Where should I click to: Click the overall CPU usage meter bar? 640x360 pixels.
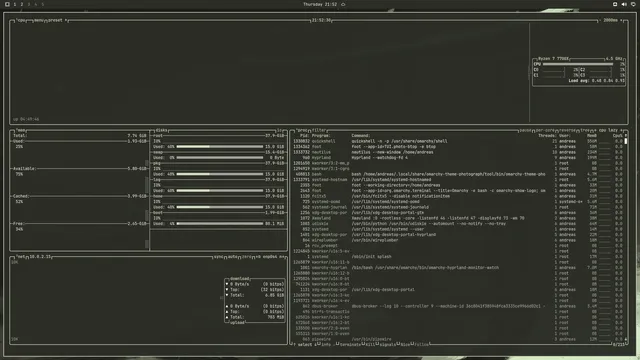tap(578, 64)
